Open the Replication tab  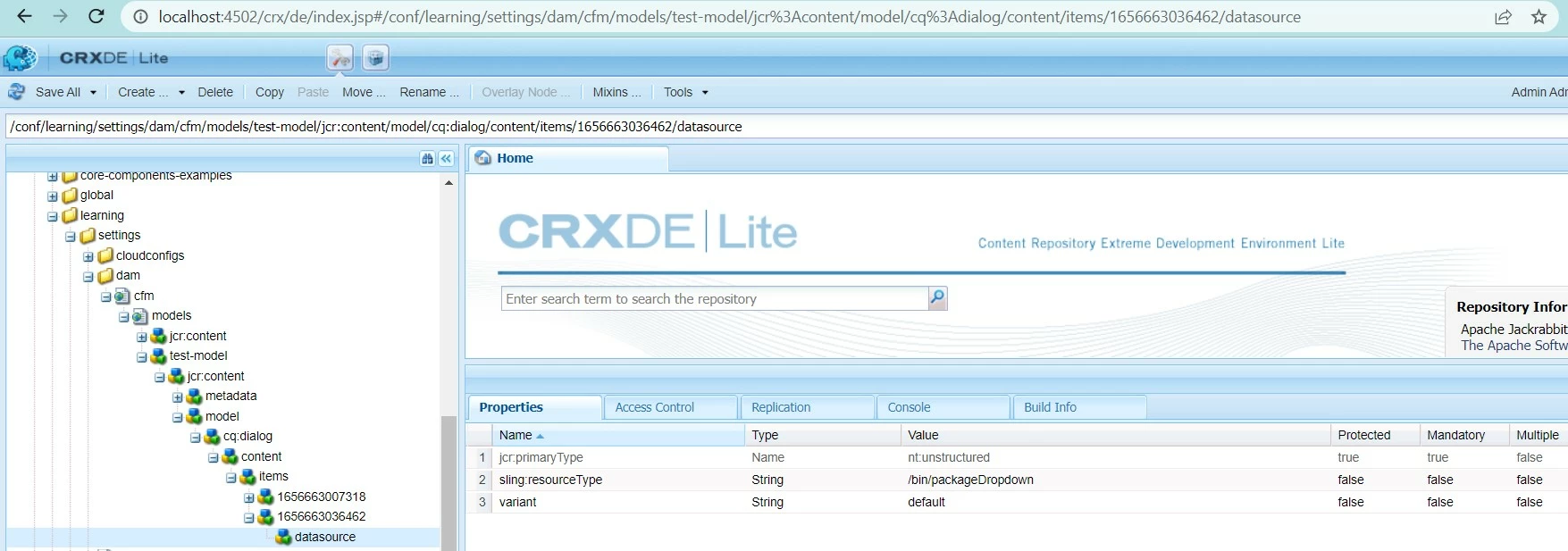(x=808, y=407)
